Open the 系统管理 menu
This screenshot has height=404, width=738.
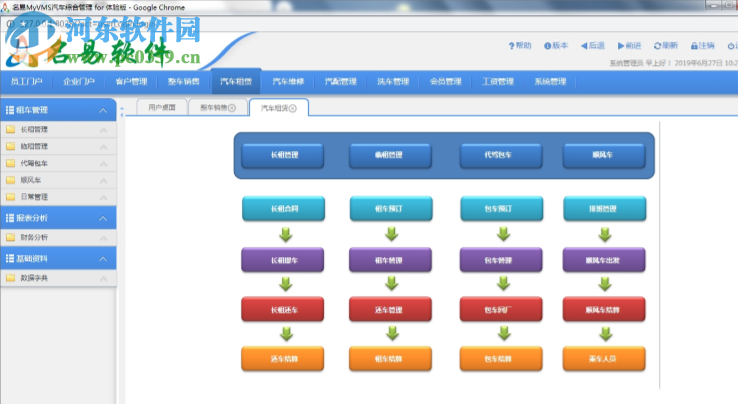(x=550, y=81)
